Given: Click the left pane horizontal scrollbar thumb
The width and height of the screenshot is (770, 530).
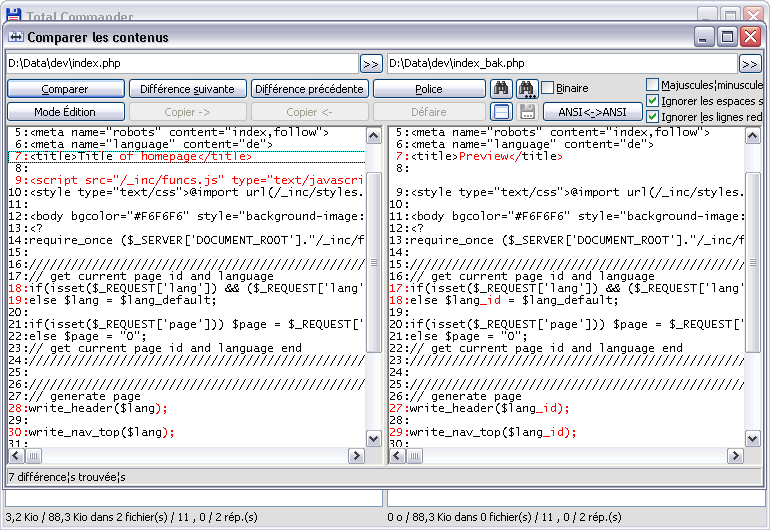Looking at the screenshot, I should (x=33, y=456).
